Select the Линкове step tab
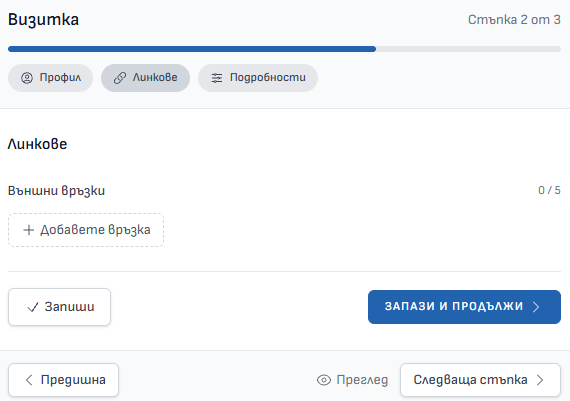 click(x=145, y=78)
